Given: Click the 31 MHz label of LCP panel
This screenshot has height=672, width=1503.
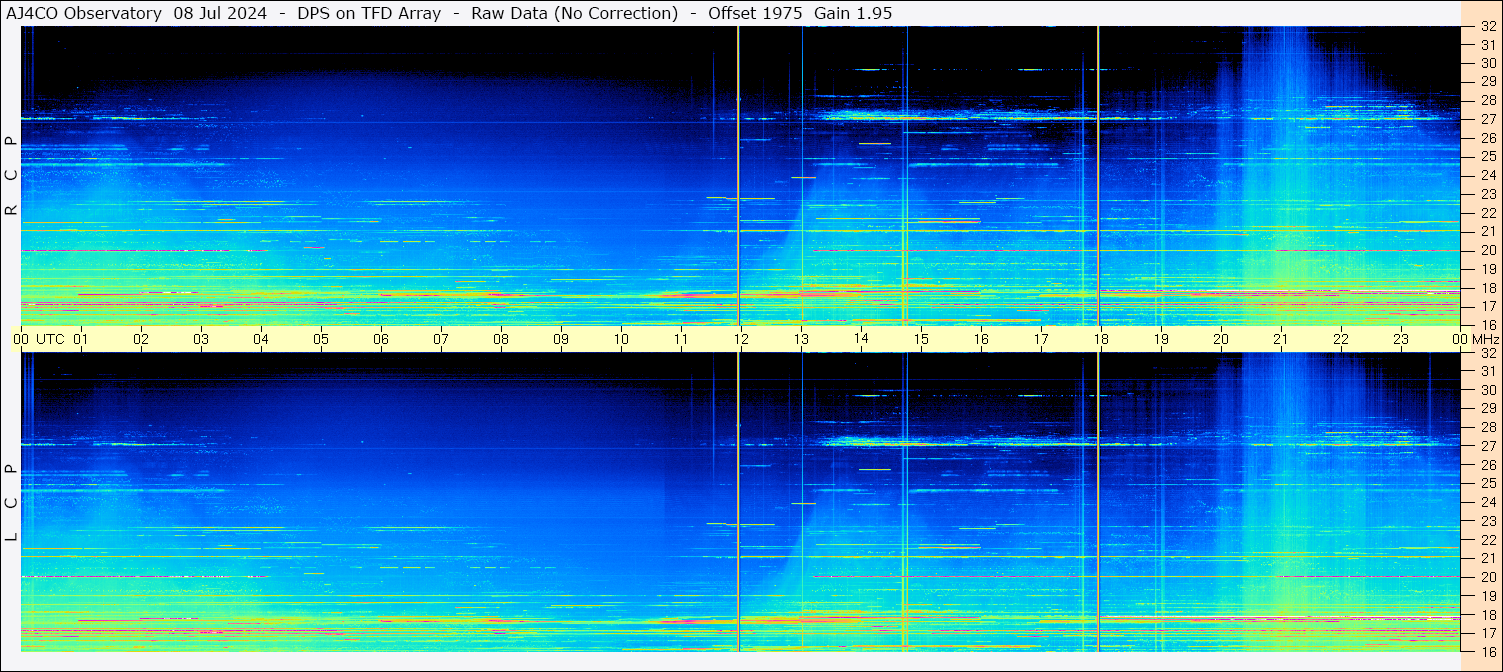Looking at the screenshot, I should (1487, 371).
